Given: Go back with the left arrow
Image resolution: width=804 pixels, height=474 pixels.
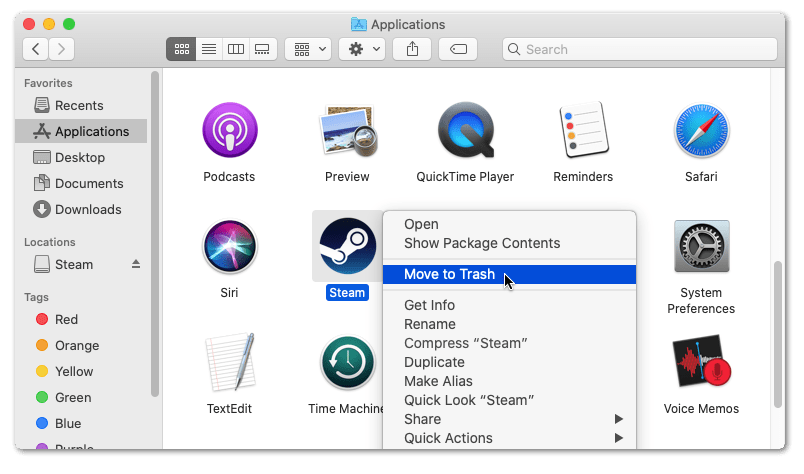Looking at the screenshot, I should (35, 49).
